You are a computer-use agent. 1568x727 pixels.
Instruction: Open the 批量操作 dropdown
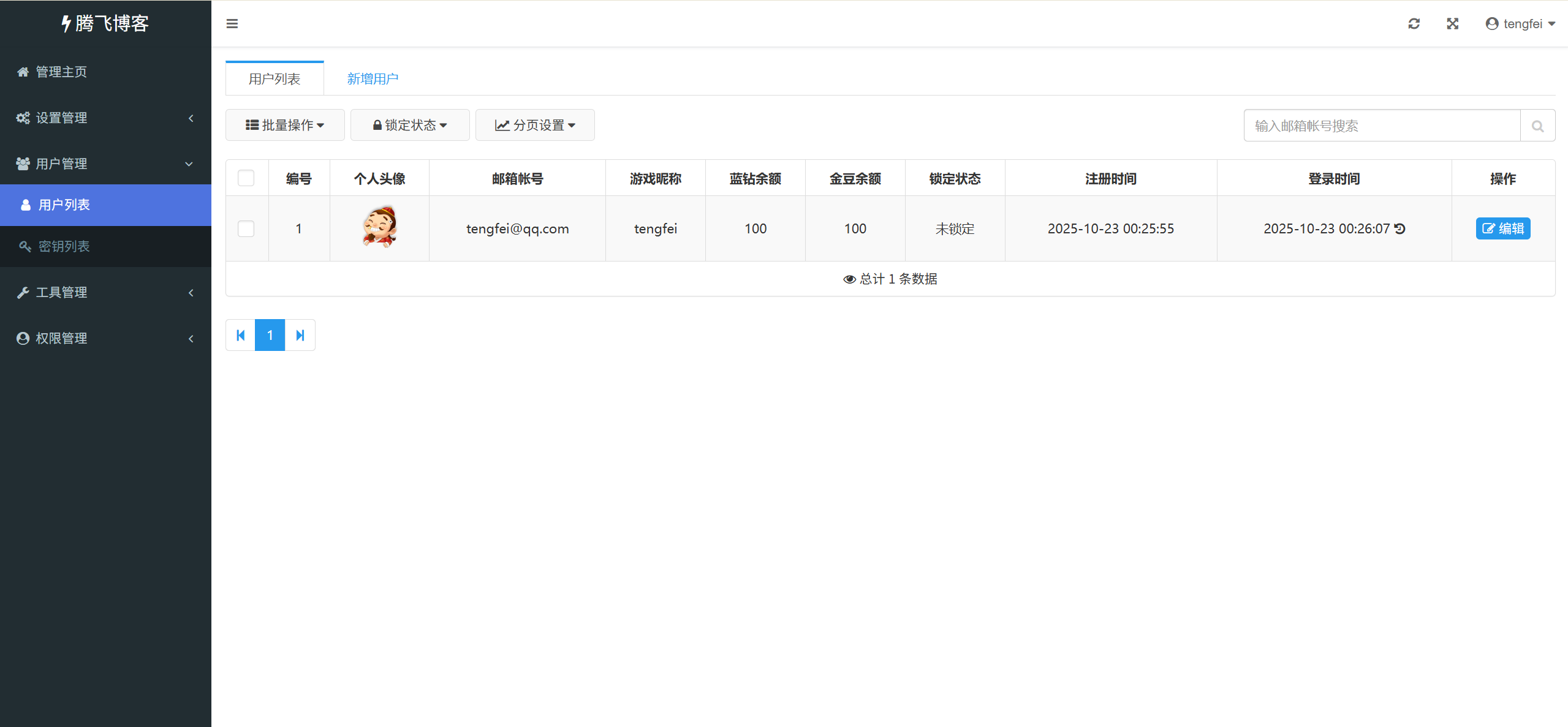pyautogui.click(x=284, y=124)
